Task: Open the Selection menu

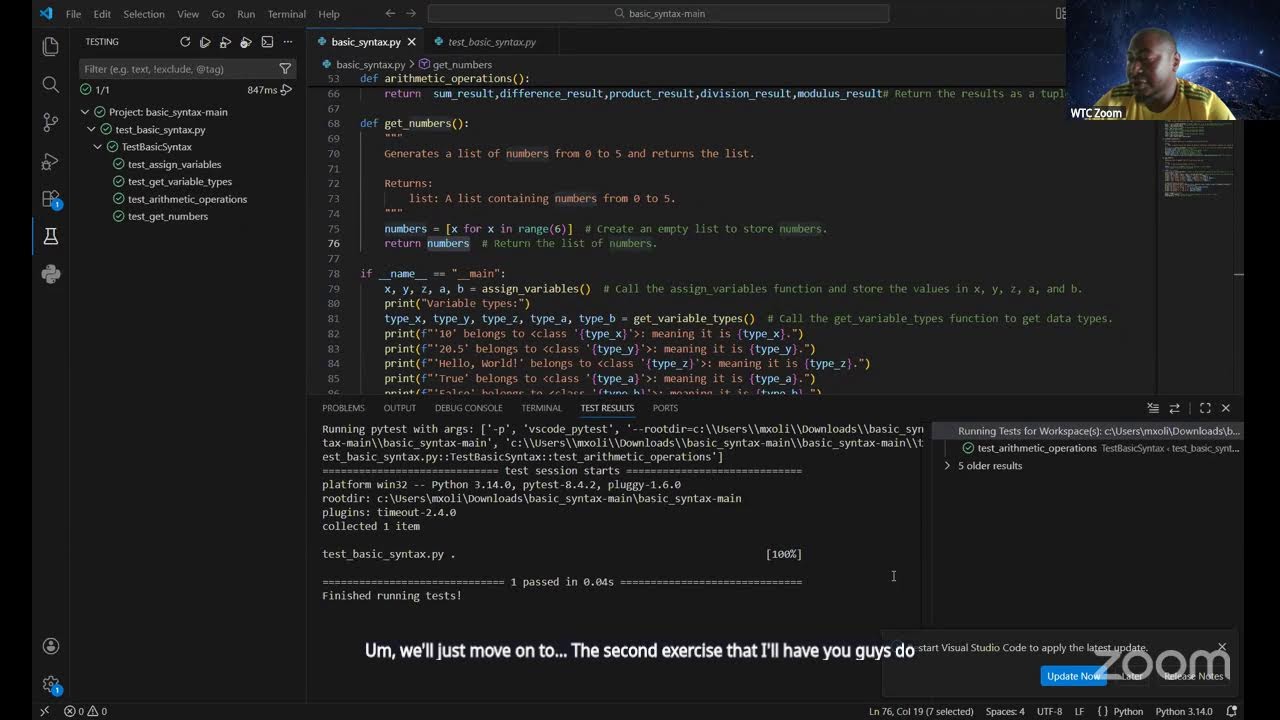Action: pyautogui.click(x=144, y=14)
